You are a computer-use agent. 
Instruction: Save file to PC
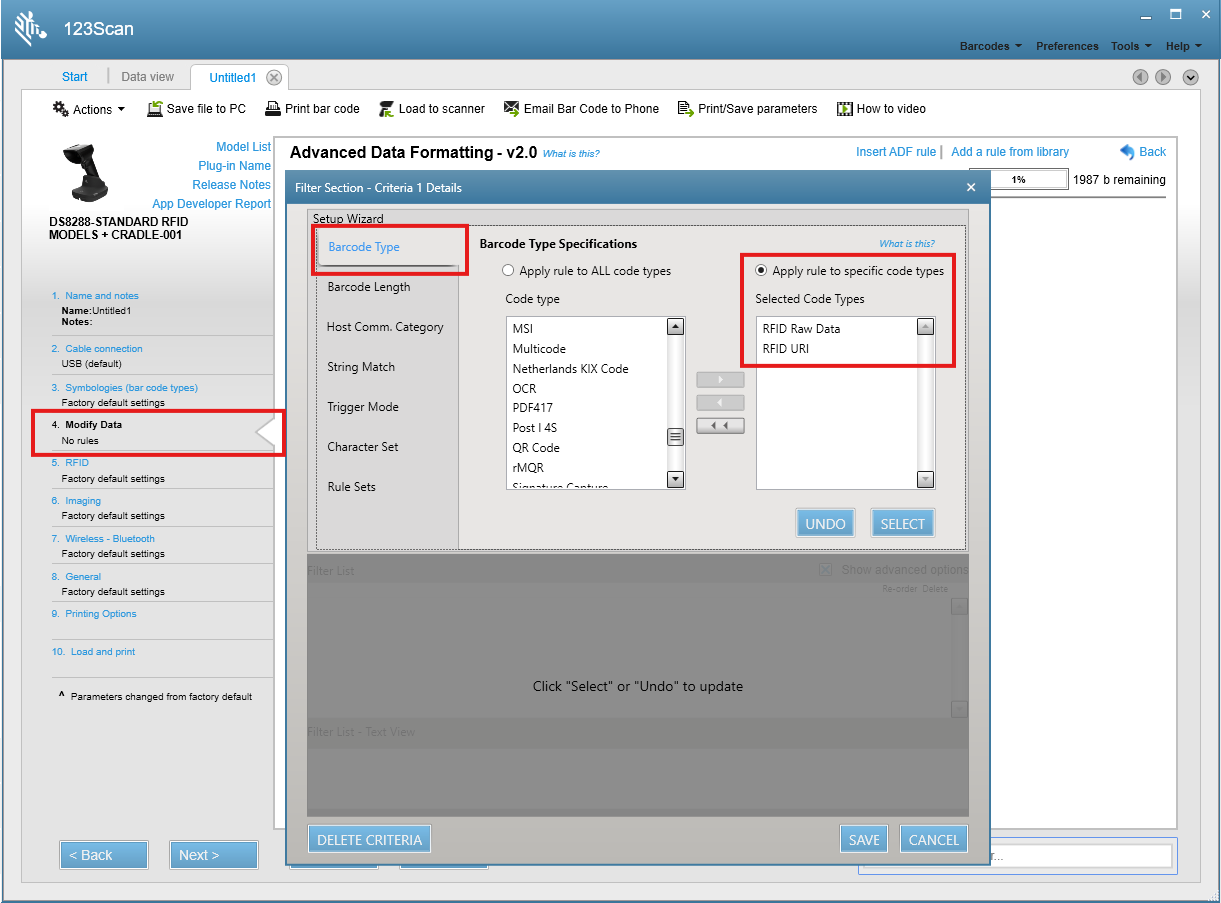coord(196,109)
